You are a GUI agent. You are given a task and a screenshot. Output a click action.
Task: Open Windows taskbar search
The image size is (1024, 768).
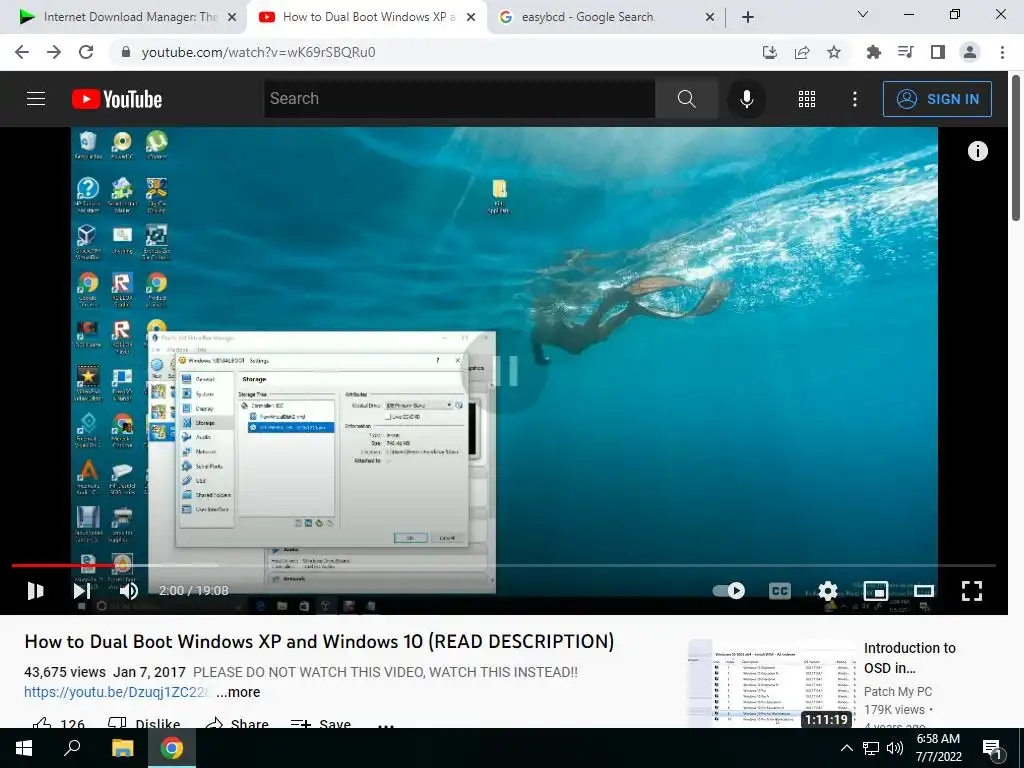(x=72, y=748)
